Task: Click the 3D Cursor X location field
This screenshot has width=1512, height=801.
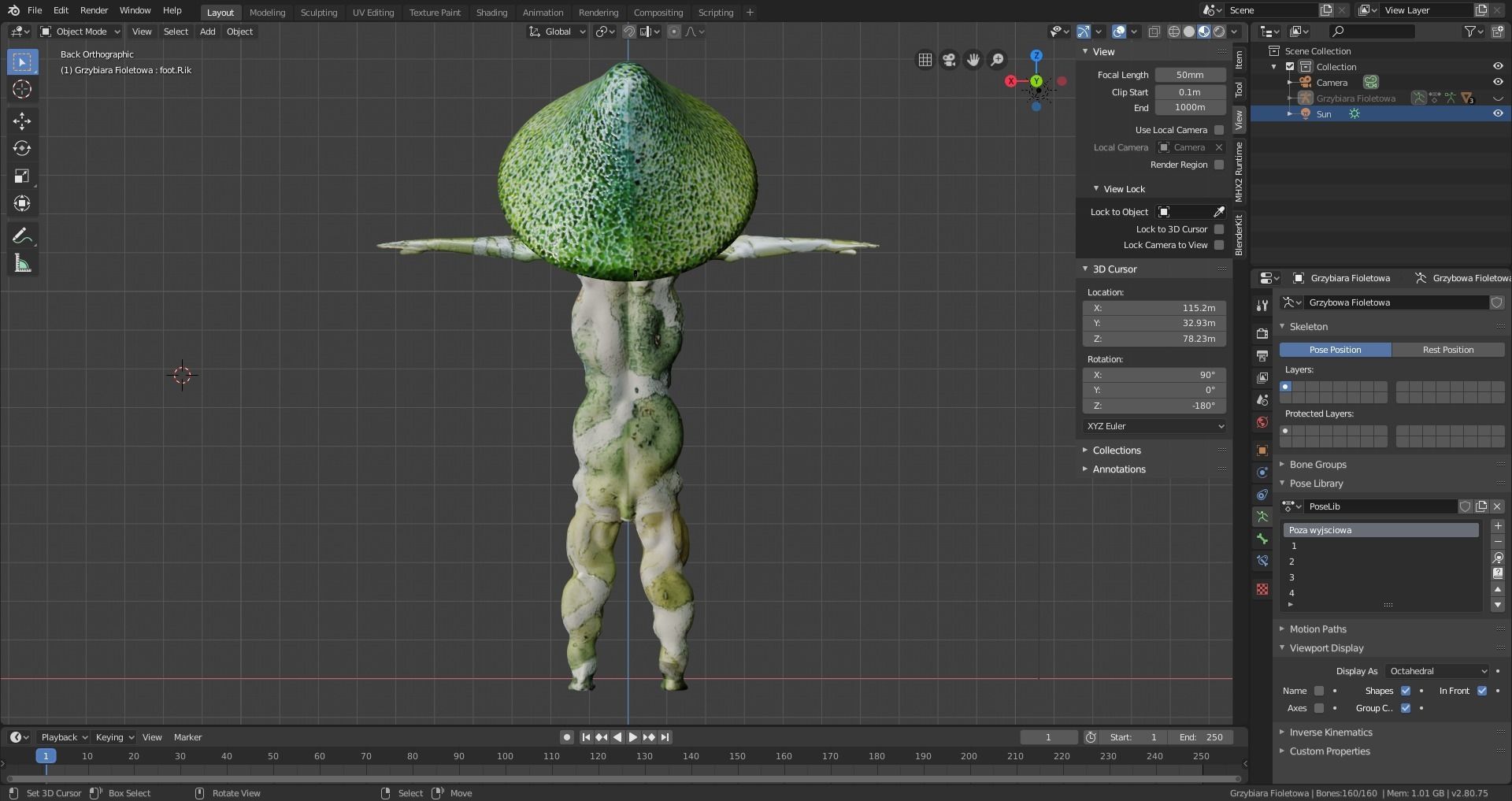Action: coord(1154,308)
